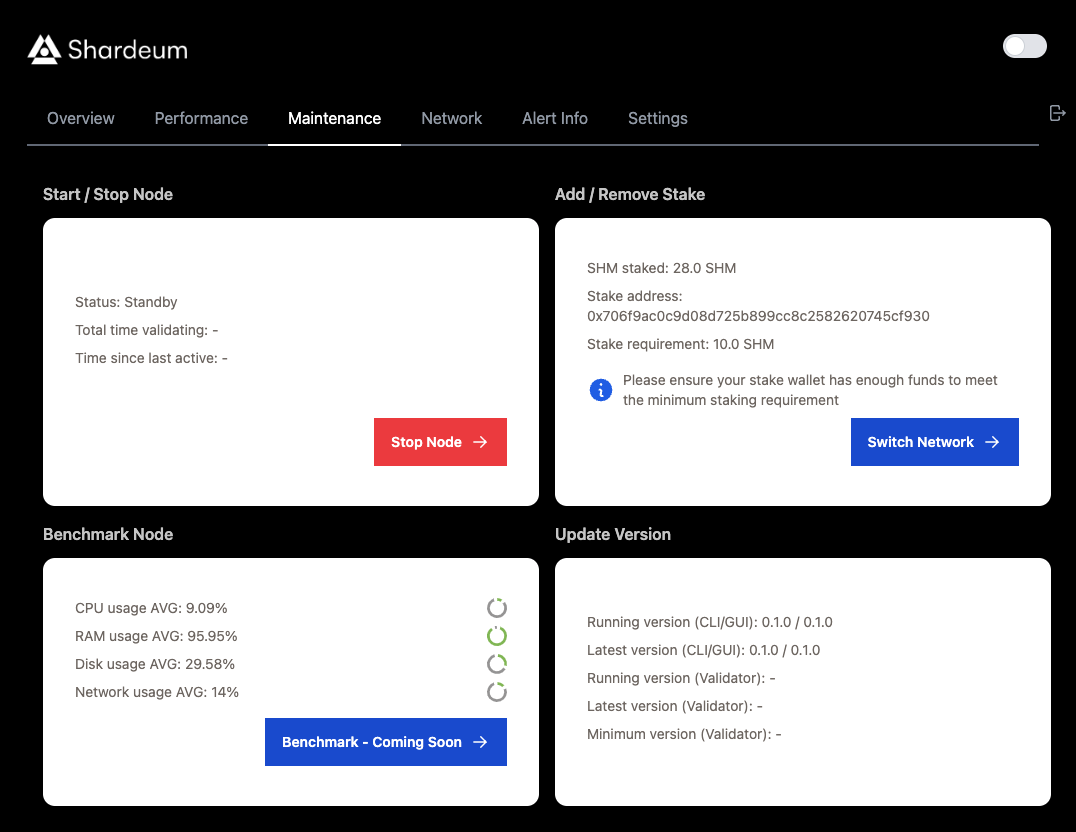Image resolution: width=1076 pixels, height=832 pixels.
Task: Click 'Latest version (CLI/GUI): 0.1.0 / 0.1.0'
Action: [x=703, y=650]
